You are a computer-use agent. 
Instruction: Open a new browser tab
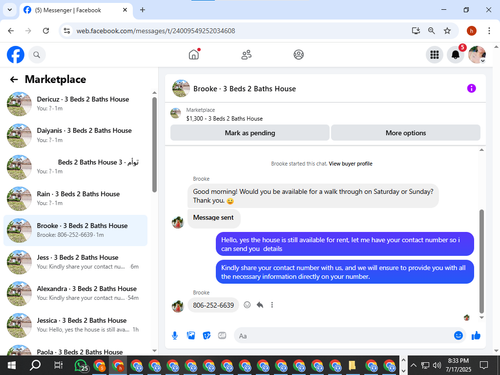click(x=142, y=10)
